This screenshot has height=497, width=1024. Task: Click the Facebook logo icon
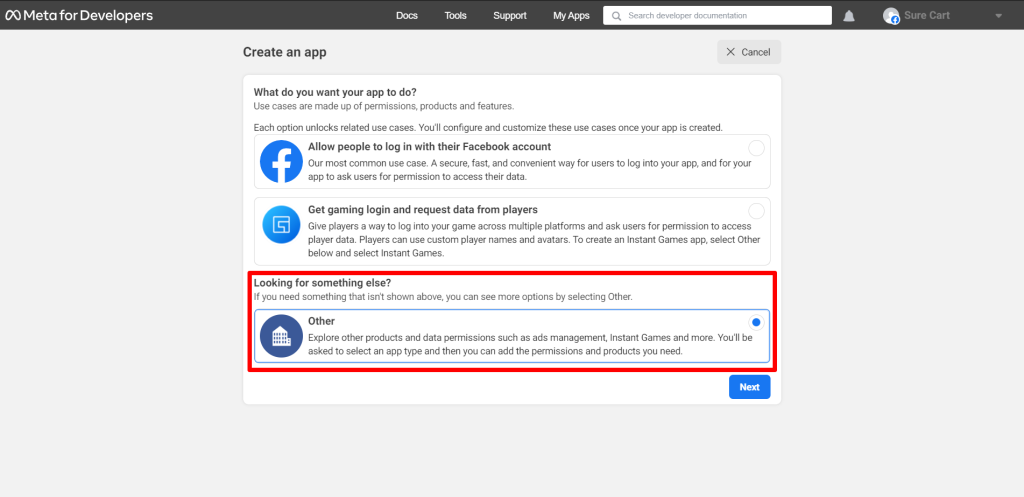pyautogui.click(x=281, y=161)
